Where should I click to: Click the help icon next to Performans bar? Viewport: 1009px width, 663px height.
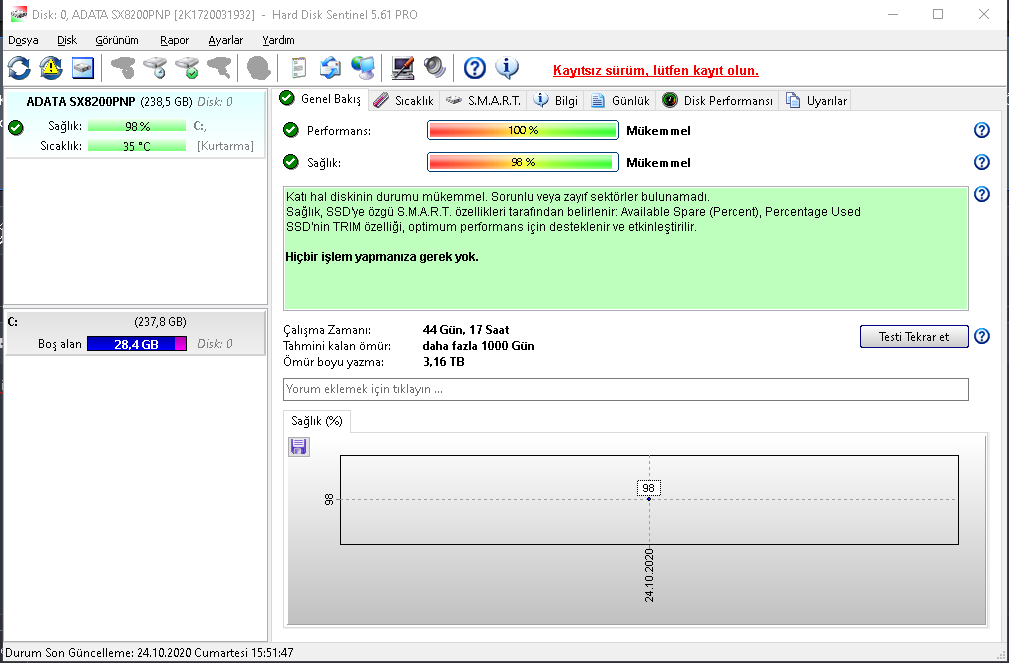[981, 130]
